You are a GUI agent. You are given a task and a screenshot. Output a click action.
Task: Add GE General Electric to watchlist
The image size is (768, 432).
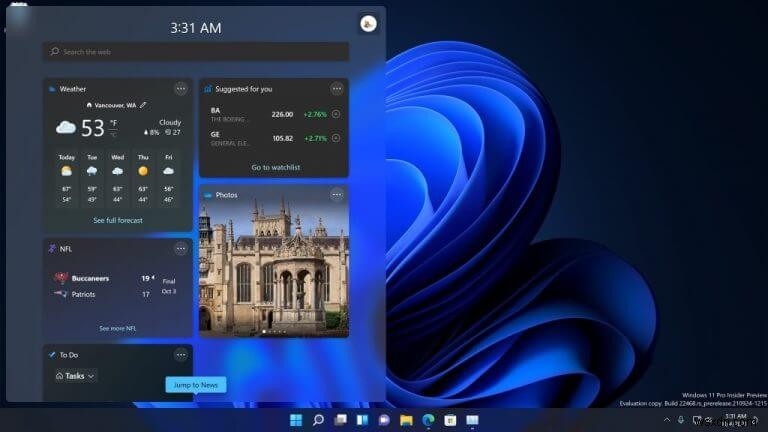coord(336,138)
